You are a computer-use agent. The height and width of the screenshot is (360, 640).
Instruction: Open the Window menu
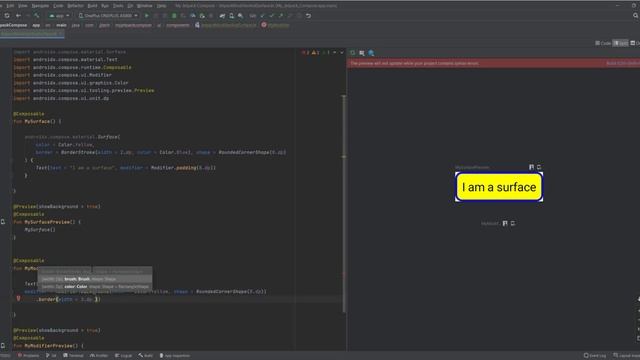click(144, 6)
